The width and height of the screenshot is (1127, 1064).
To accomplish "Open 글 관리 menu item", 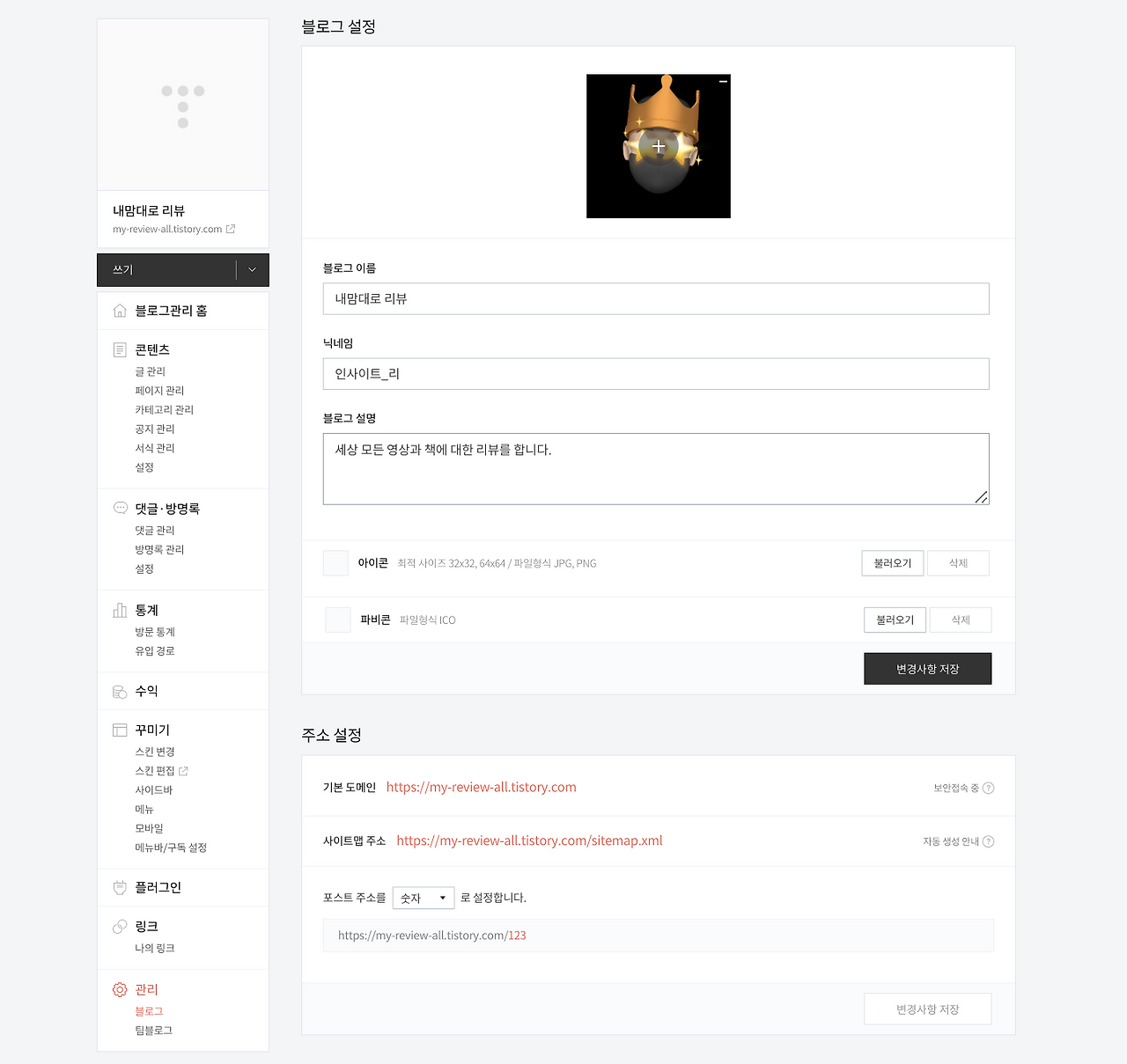I will pos(150,371).
